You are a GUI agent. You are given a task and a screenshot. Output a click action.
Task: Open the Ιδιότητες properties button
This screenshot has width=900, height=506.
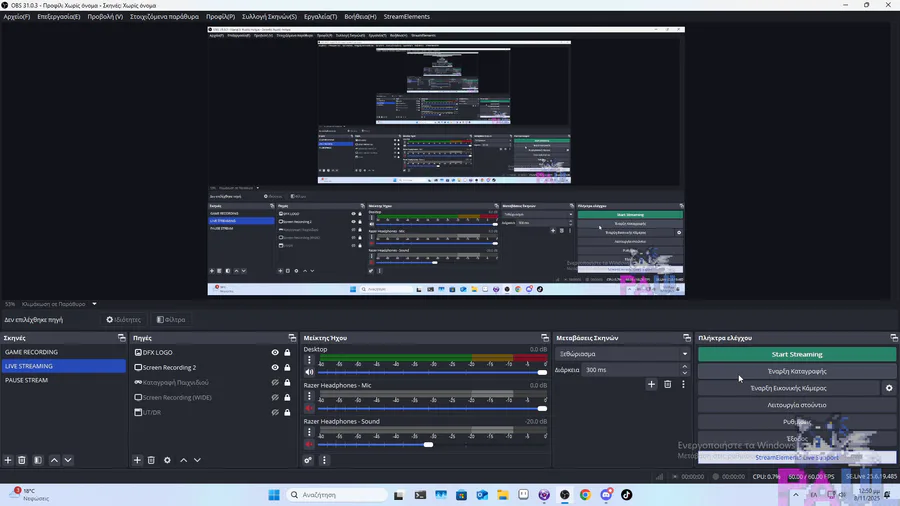[123, 320]
